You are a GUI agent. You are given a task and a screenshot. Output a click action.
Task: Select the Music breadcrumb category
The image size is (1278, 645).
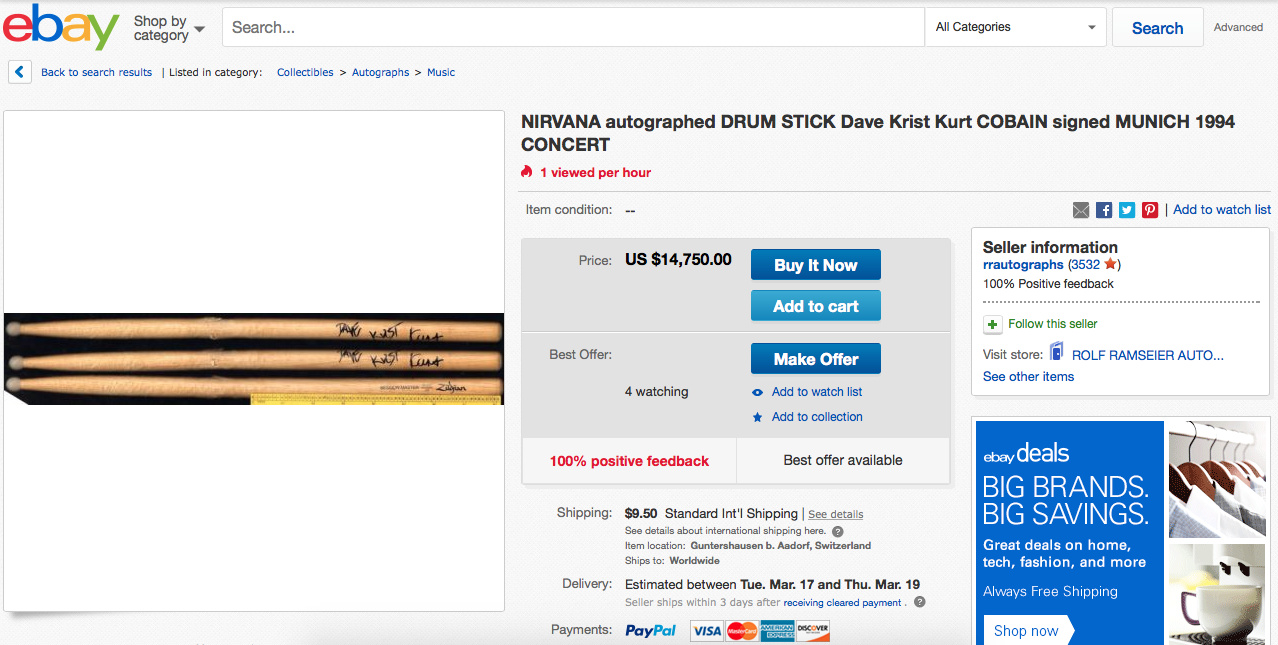coord(441,72)
